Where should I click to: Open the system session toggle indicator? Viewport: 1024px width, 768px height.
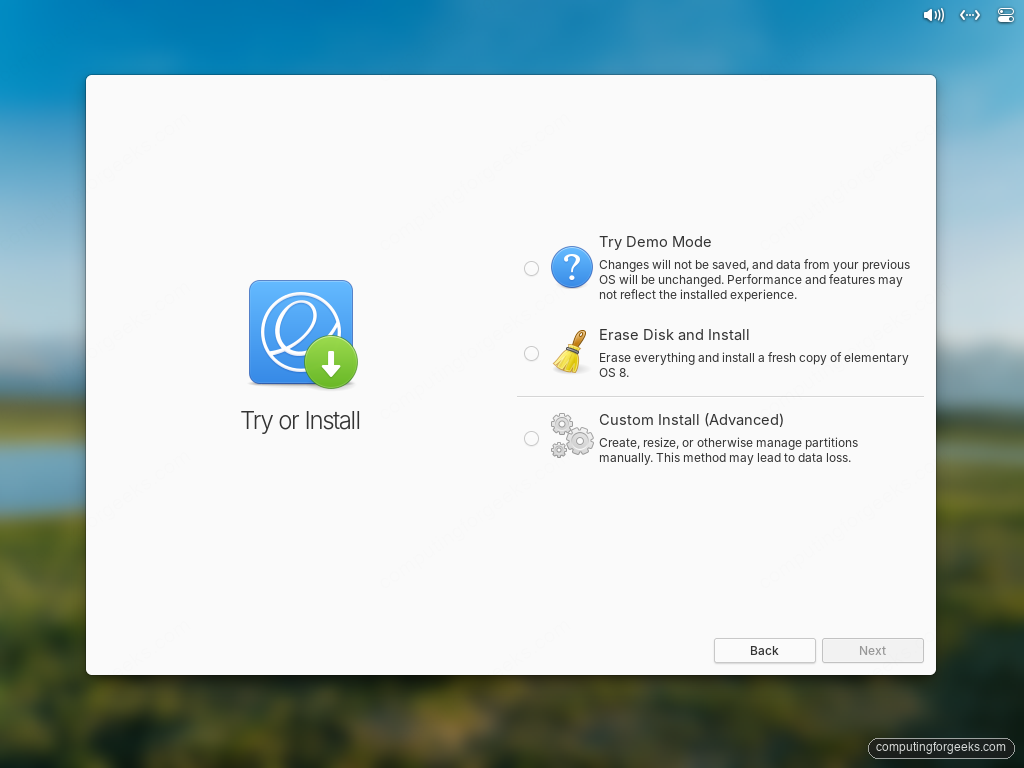tap(1006, 15)
